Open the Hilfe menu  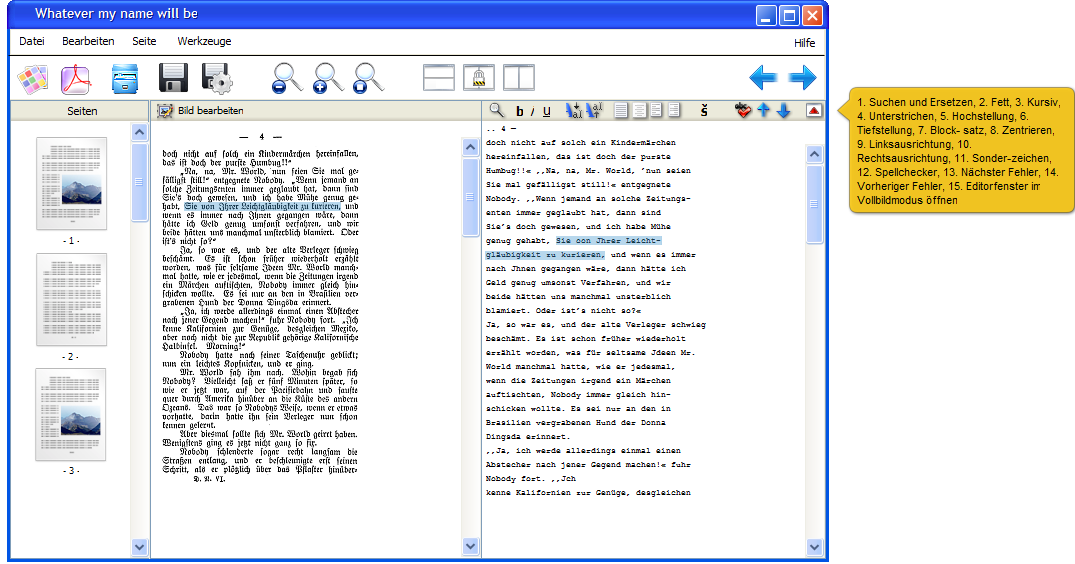(x=804, y=42)
